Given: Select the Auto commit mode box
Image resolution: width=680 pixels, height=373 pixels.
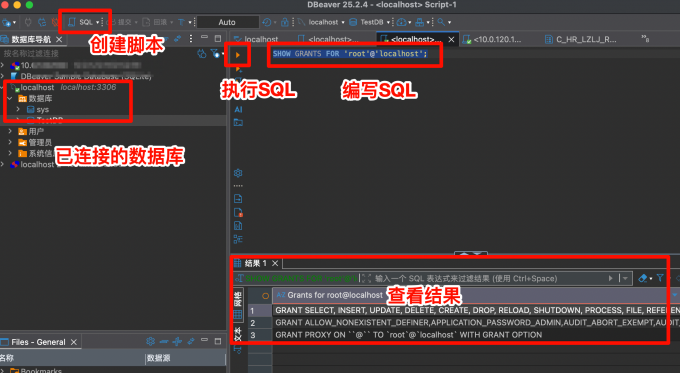Looking at the screenshot, I should [x=227, y=22].
